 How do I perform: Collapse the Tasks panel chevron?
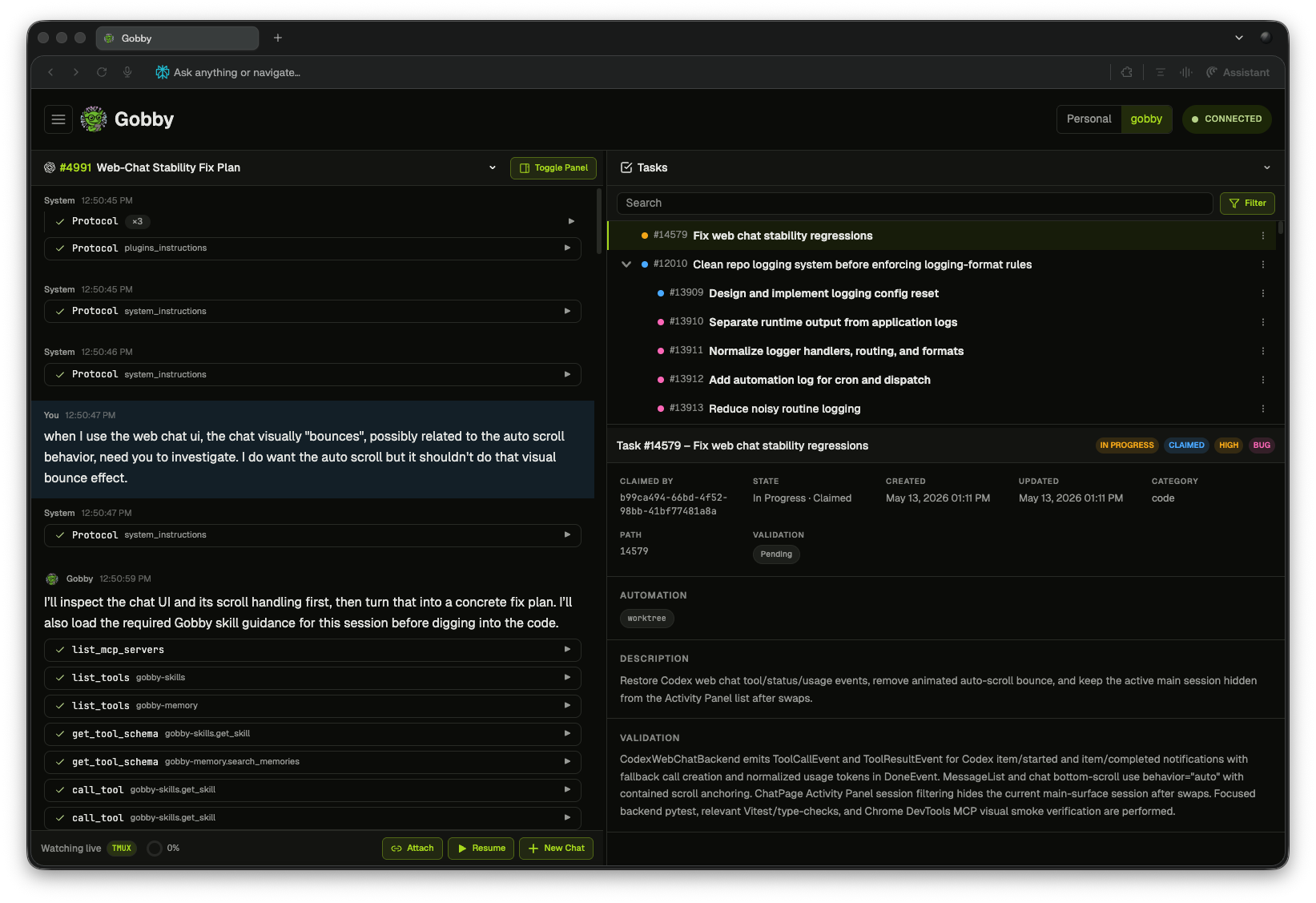point(1267,167)
